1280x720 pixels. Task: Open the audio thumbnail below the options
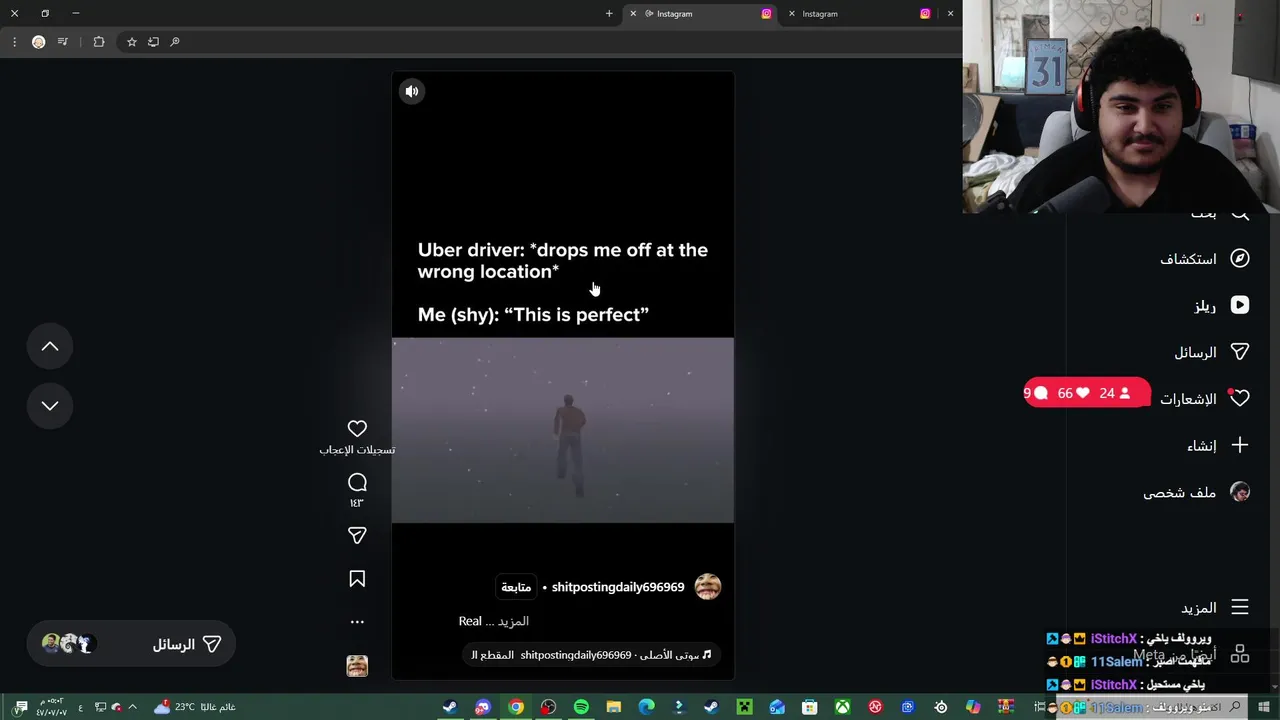[x=357, y=666]
